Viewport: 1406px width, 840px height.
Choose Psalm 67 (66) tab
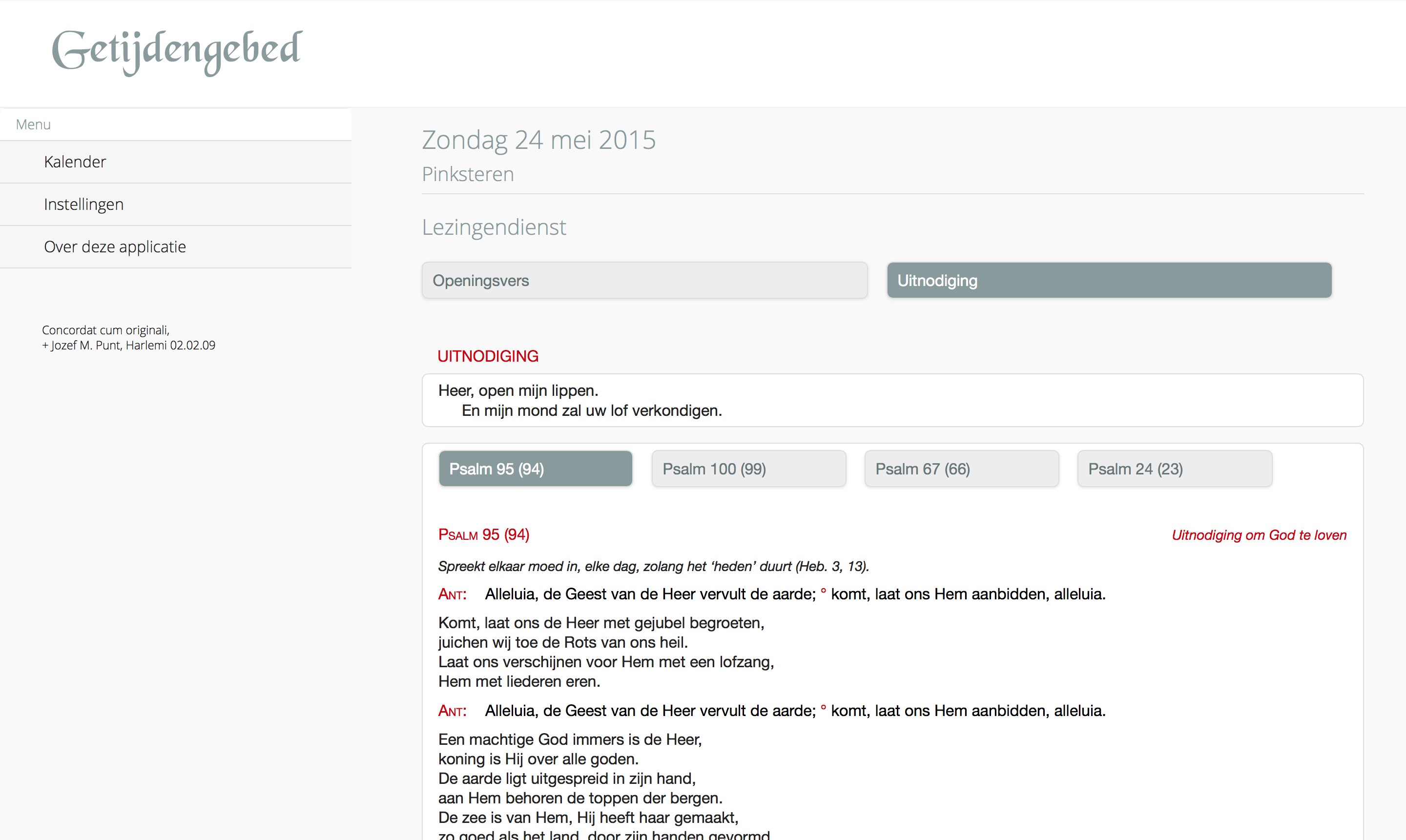[x=961, y=469]
